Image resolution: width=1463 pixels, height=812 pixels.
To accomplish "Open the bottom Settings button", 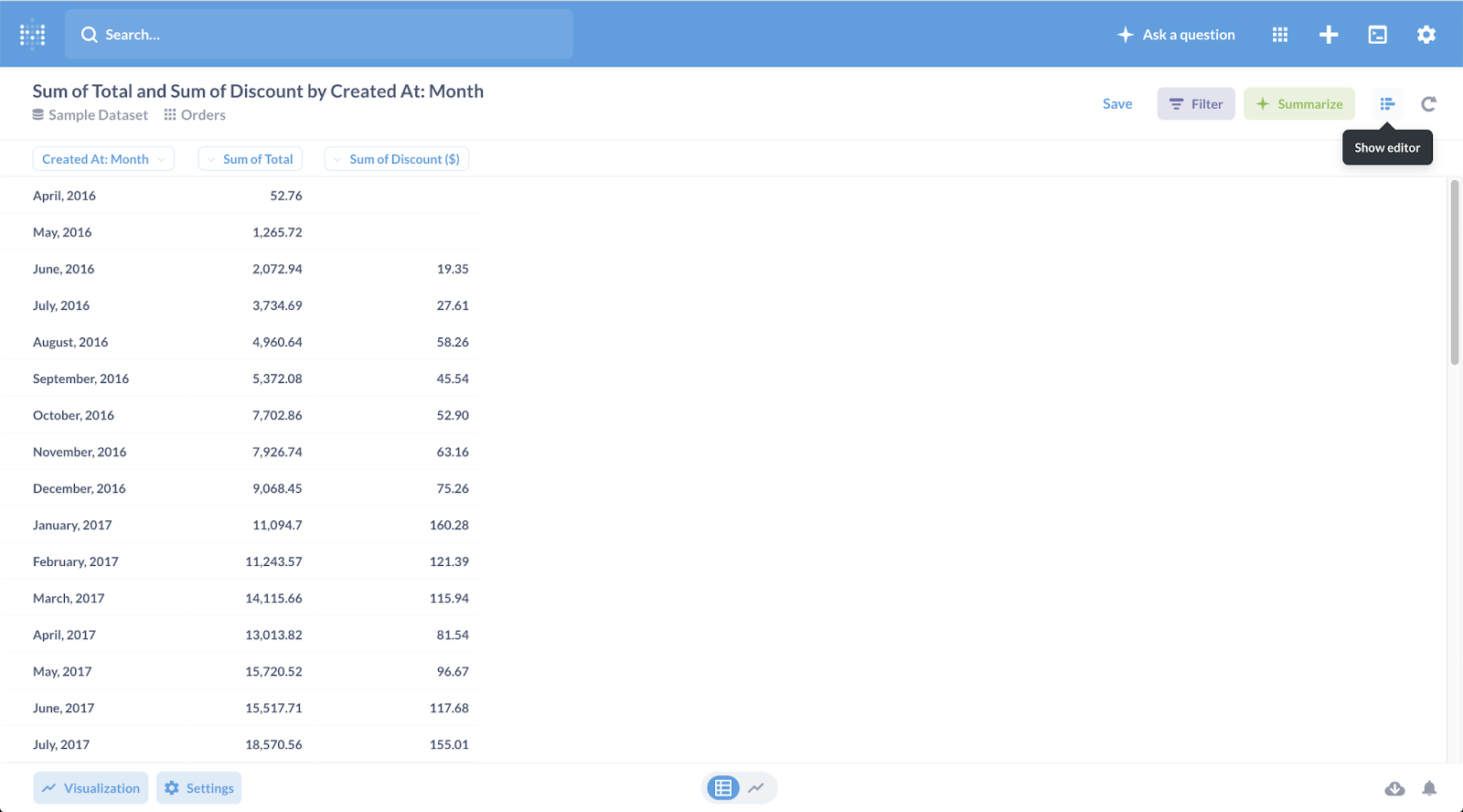I will (199, 788).
